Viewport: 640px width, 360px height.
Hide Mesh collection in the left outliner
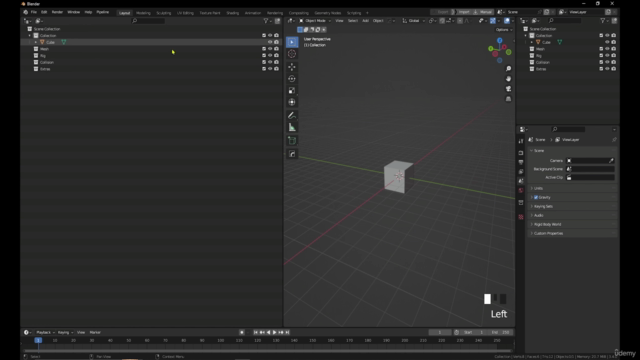coord(270,49)
